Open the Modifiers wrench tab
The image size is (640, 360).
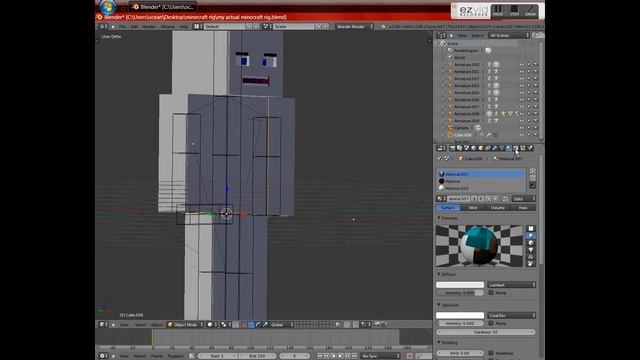pos(495,148)
